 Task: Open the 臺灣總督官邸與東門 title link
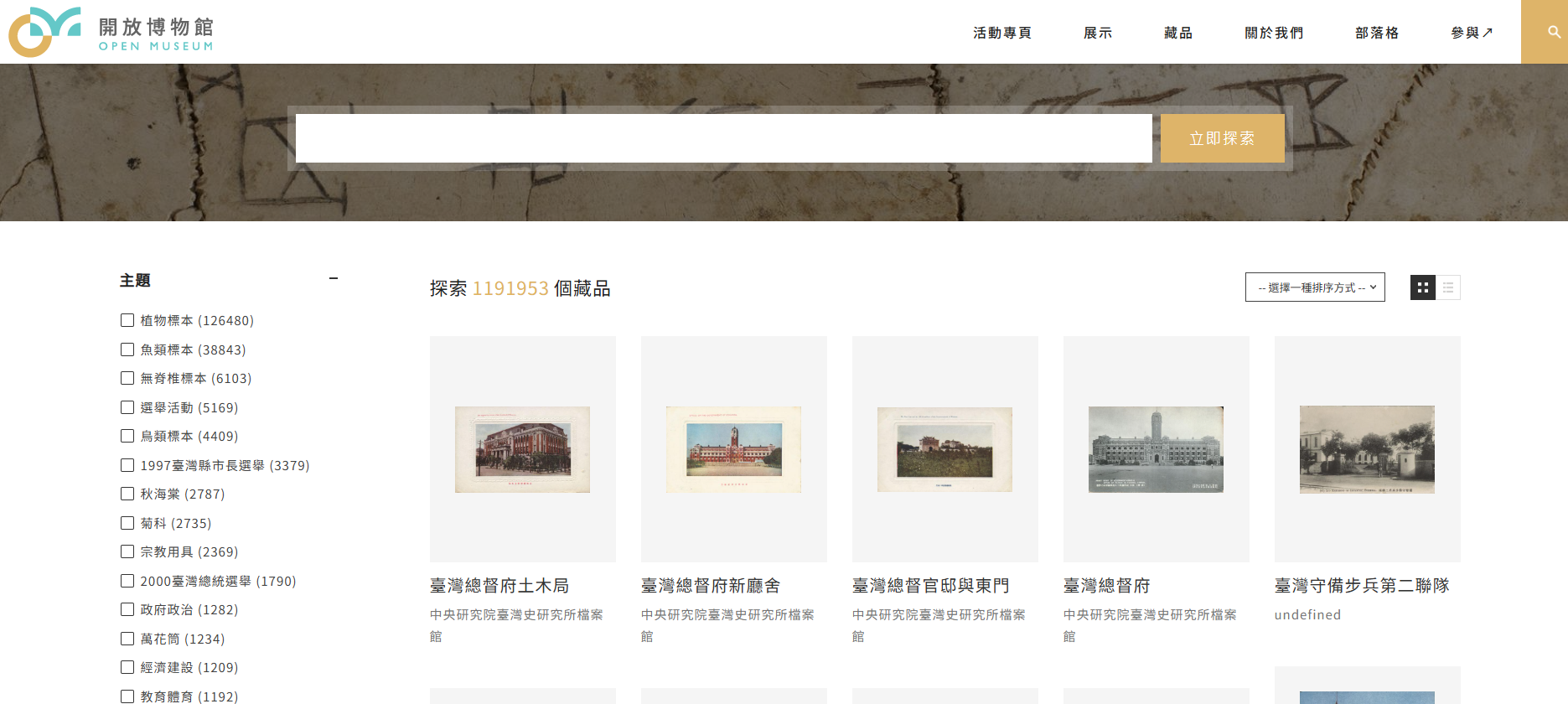click(931, 586)
